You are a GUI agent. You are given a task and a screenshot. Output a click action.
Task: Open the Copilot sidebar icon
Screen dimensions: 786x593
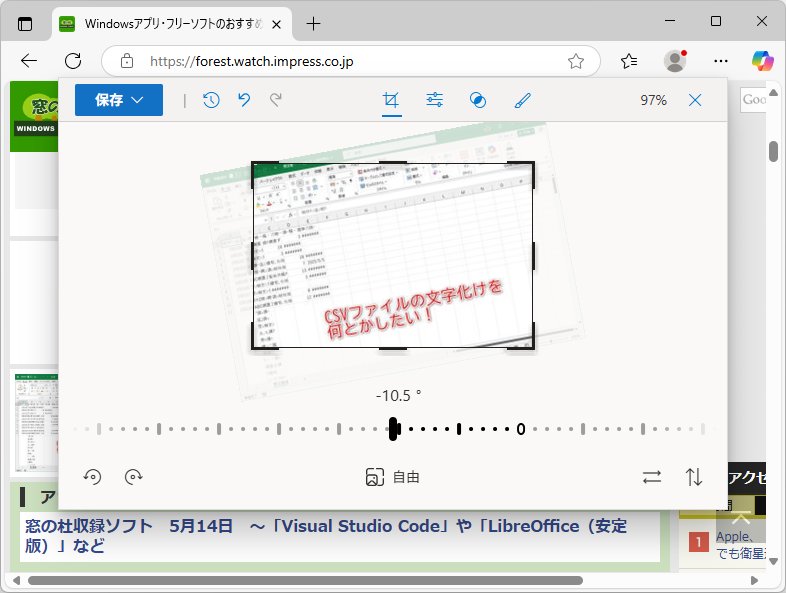pyautogui.click(x=762, y=61)
